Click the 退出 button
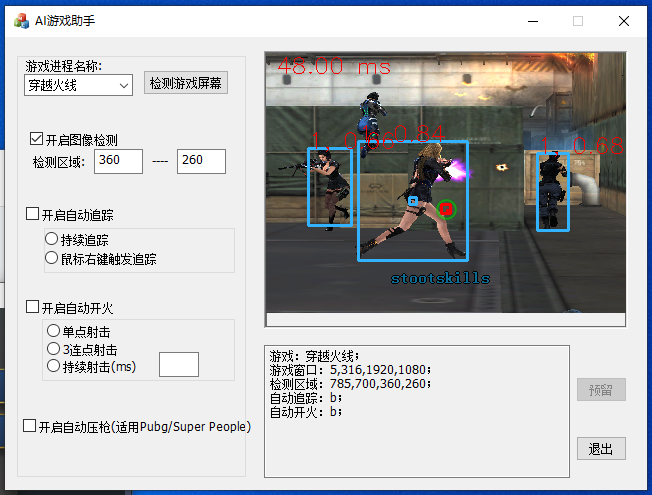652x495 pixels. pyautogui.click(x=601, y=448)
